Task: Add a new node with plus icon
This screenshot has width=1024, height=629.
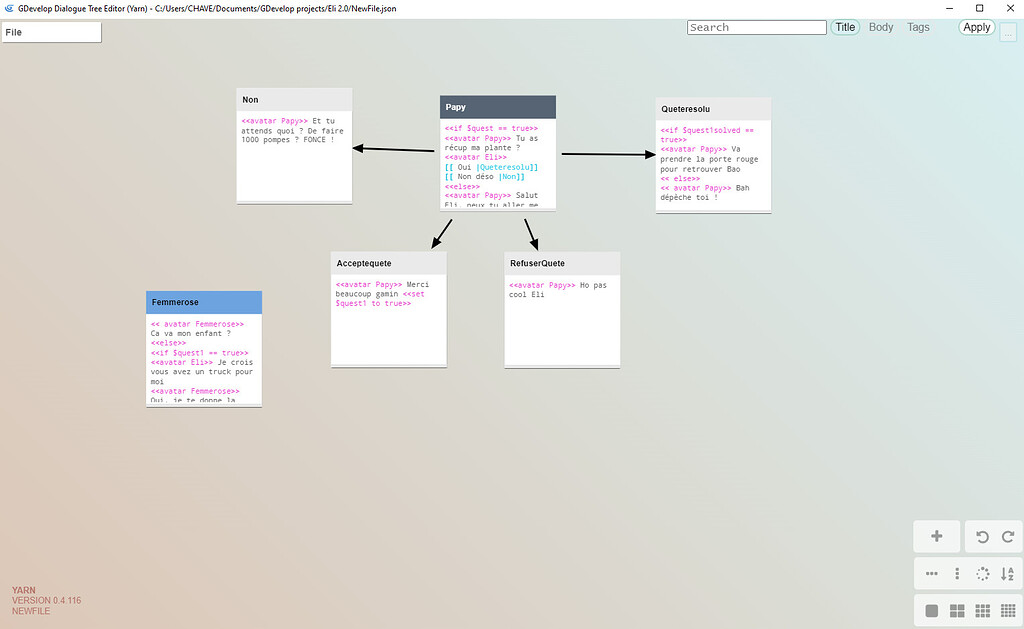Action: click(937, 537)
